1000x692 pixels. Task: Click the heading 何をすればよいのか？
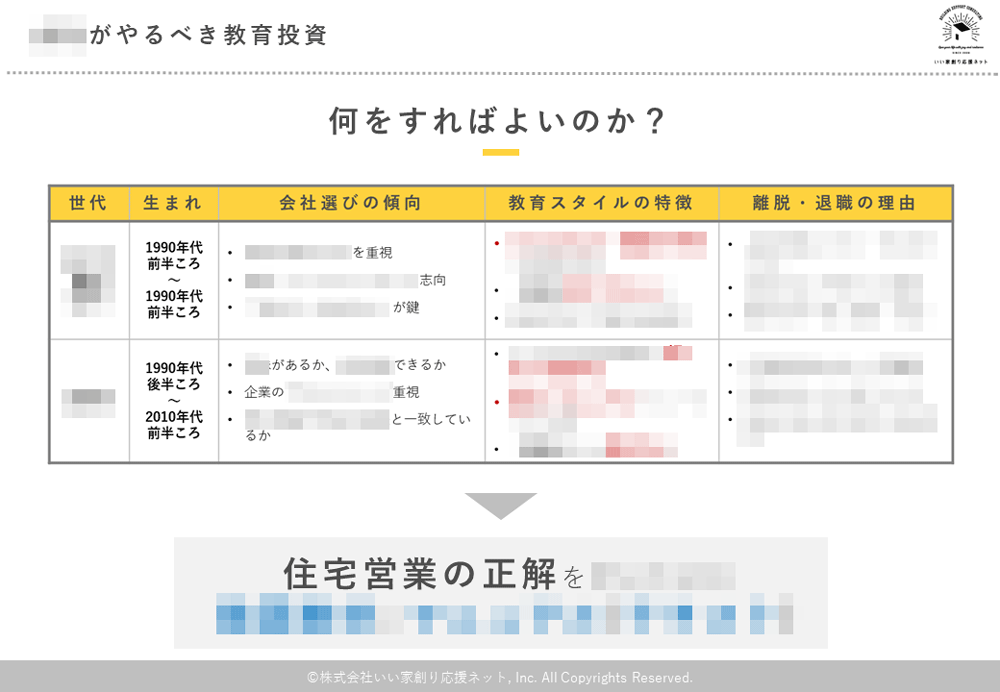coord(499,121)
